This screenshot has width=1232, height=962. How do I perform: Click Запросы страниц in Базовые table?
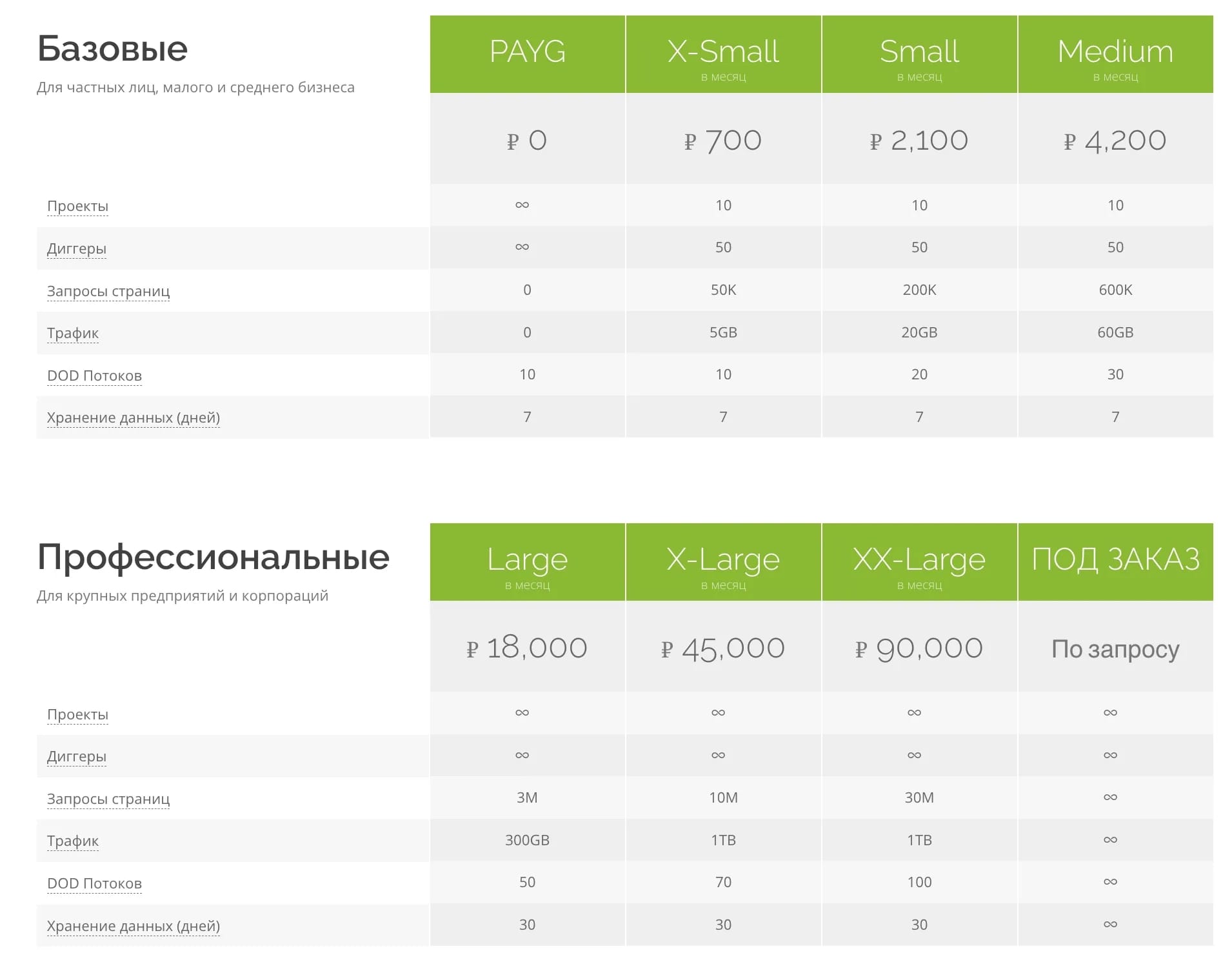[108, 291]
